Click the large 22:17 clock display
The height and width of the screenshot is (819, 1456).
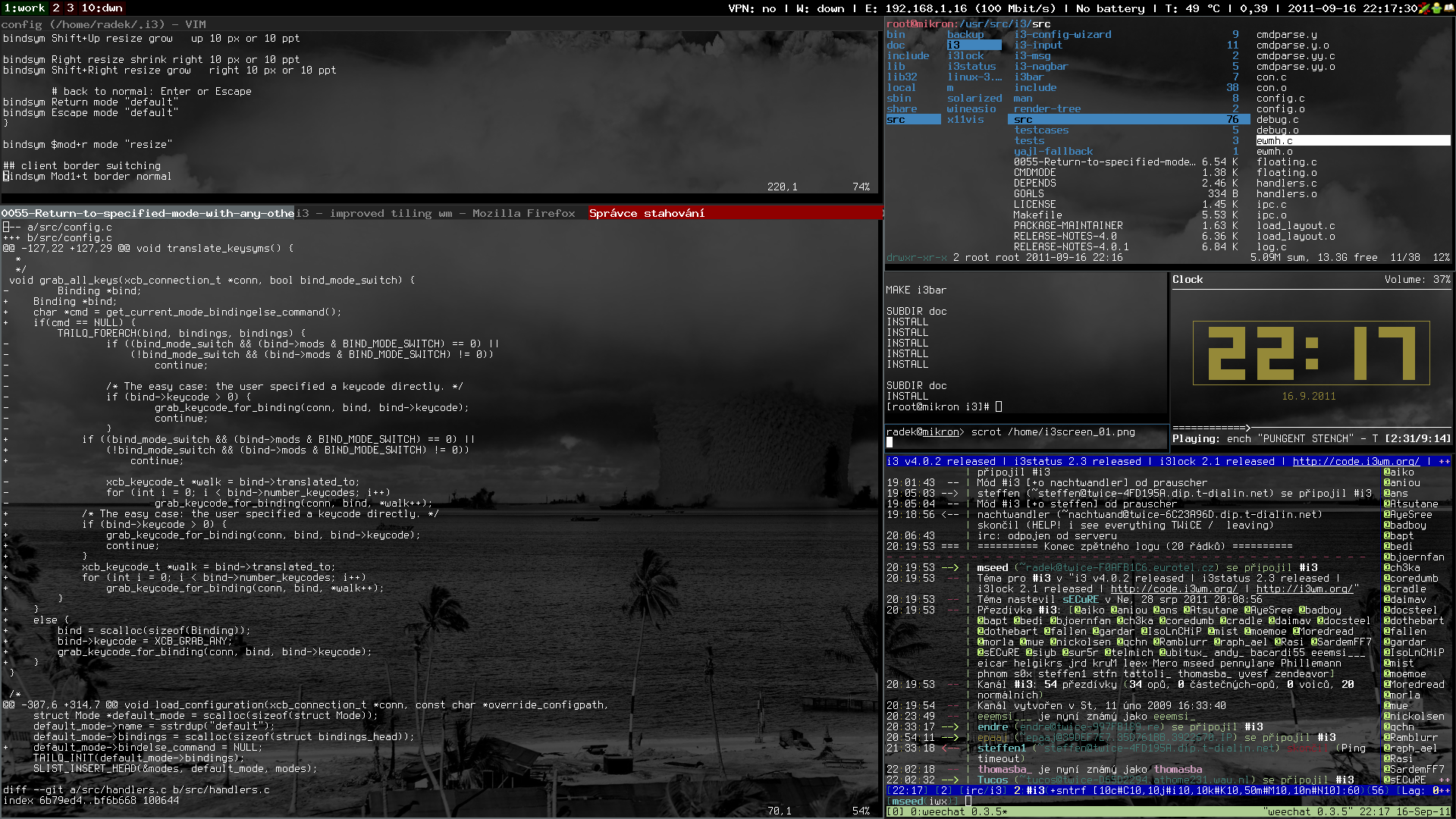point(1311,353)
